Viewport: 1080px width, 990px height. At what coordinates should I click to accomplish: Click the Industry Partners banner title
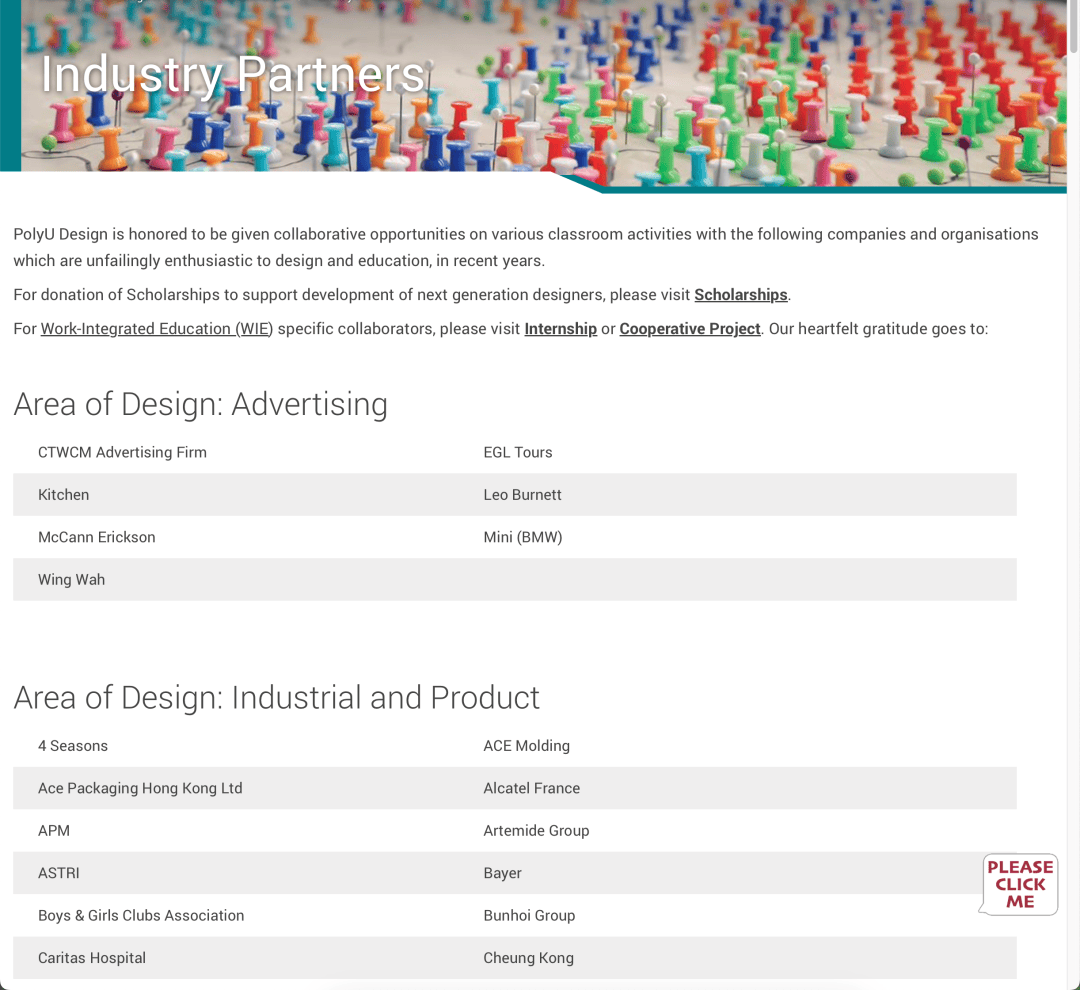tap(232, 76)
